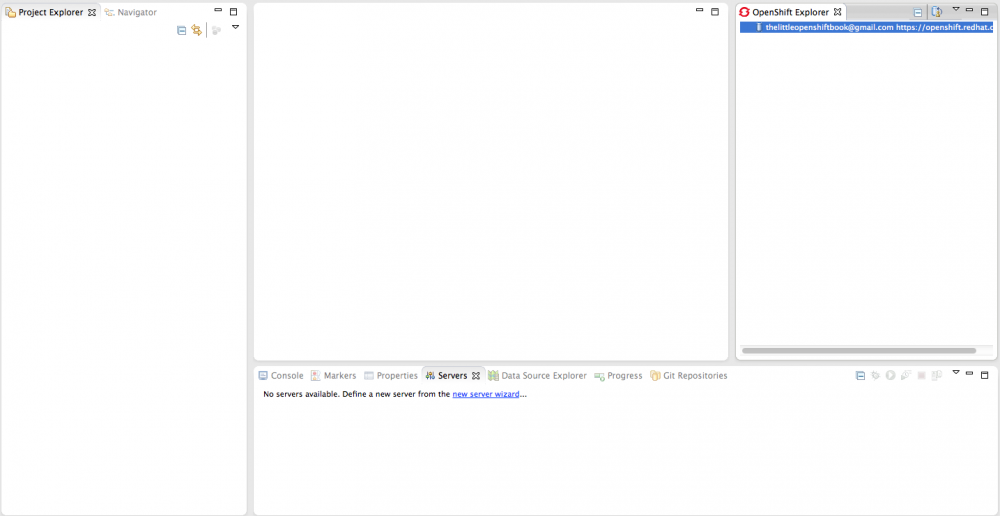Open the Servers view menu dropdown

[956, 372]
